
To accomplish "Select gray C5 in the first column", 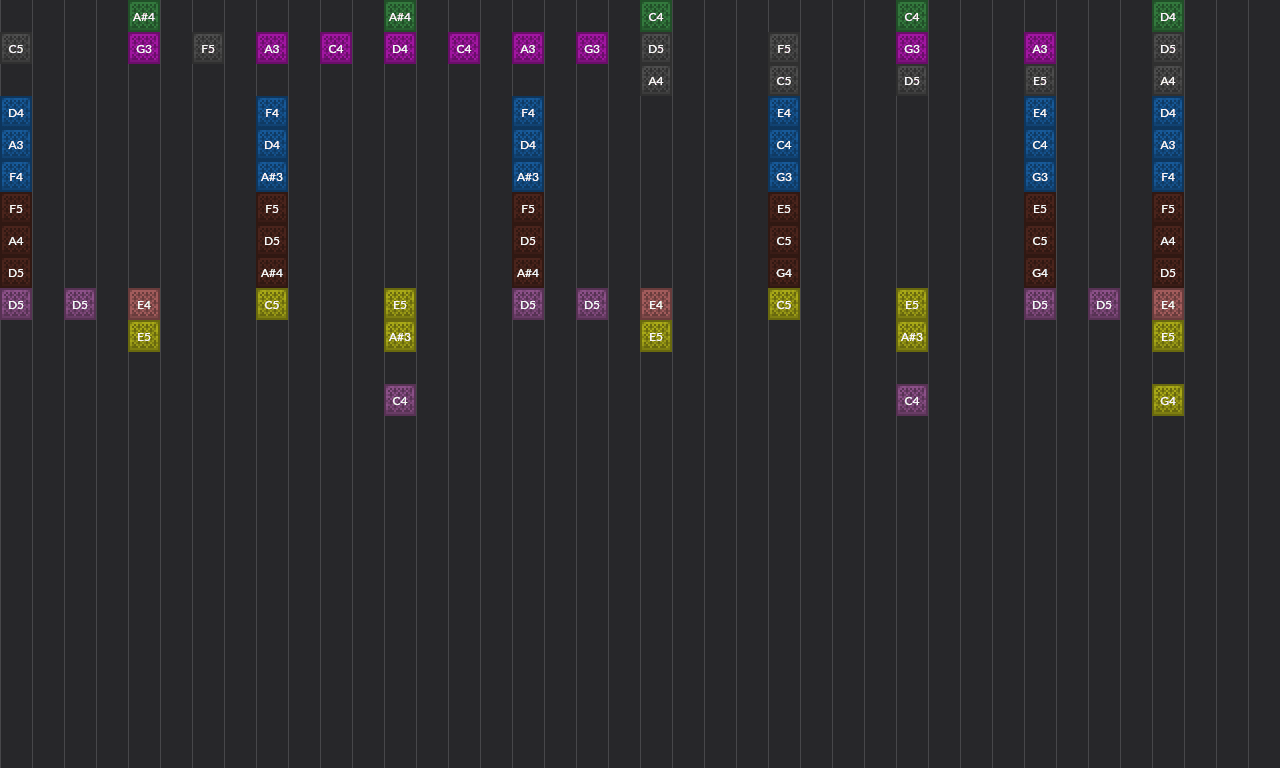I will [x=16, y=48].
